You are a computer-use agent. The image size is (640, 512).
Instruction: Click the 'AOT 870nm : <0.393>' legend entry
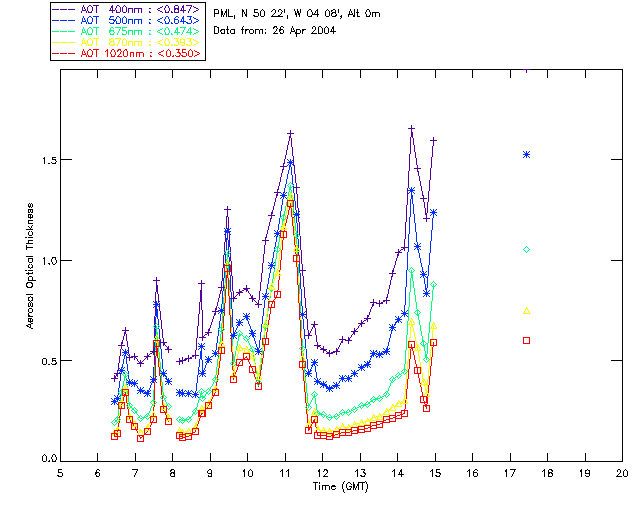click(x=128, y=42)
